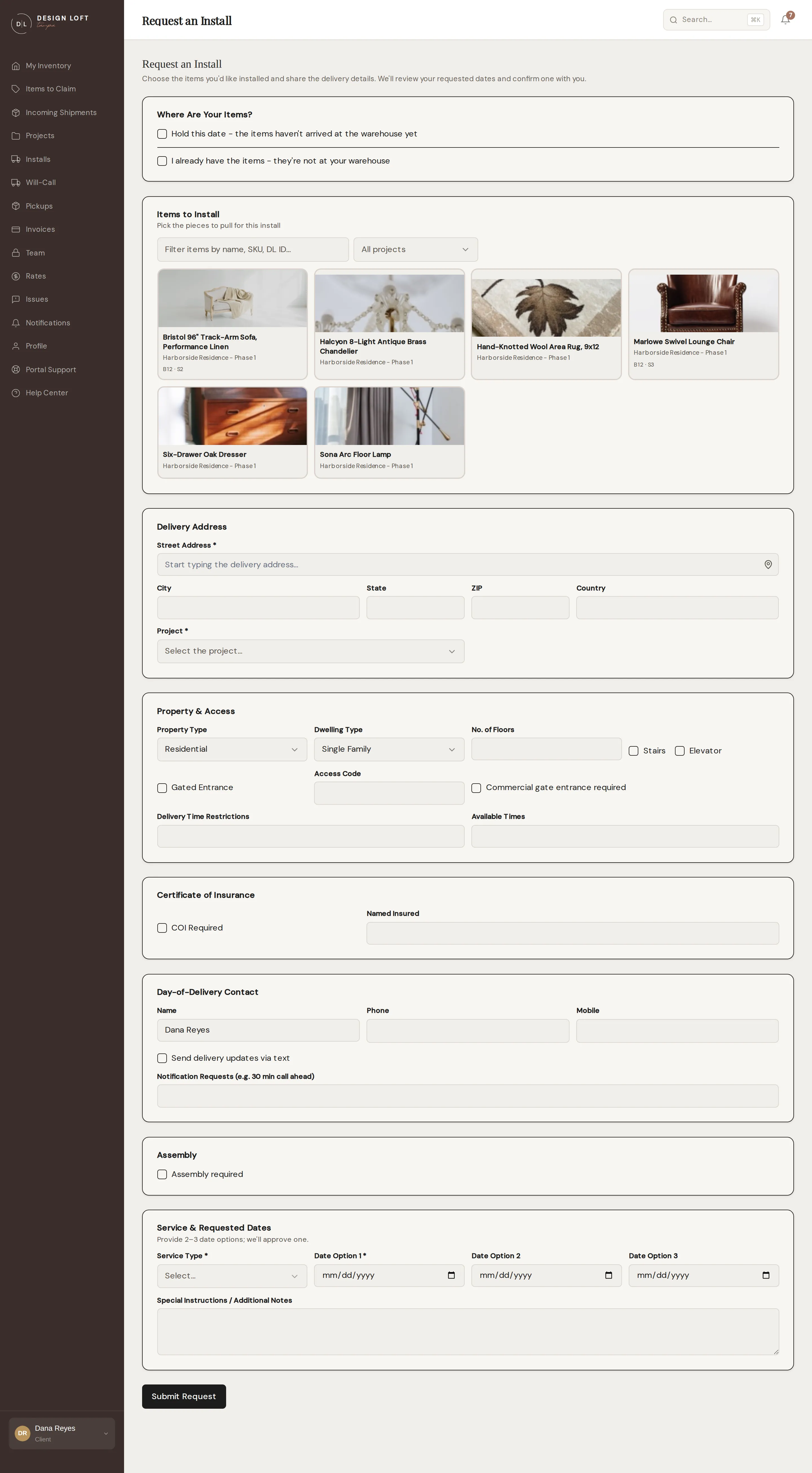
Task: Open the Service Type dropdown
Action: 232,1276
